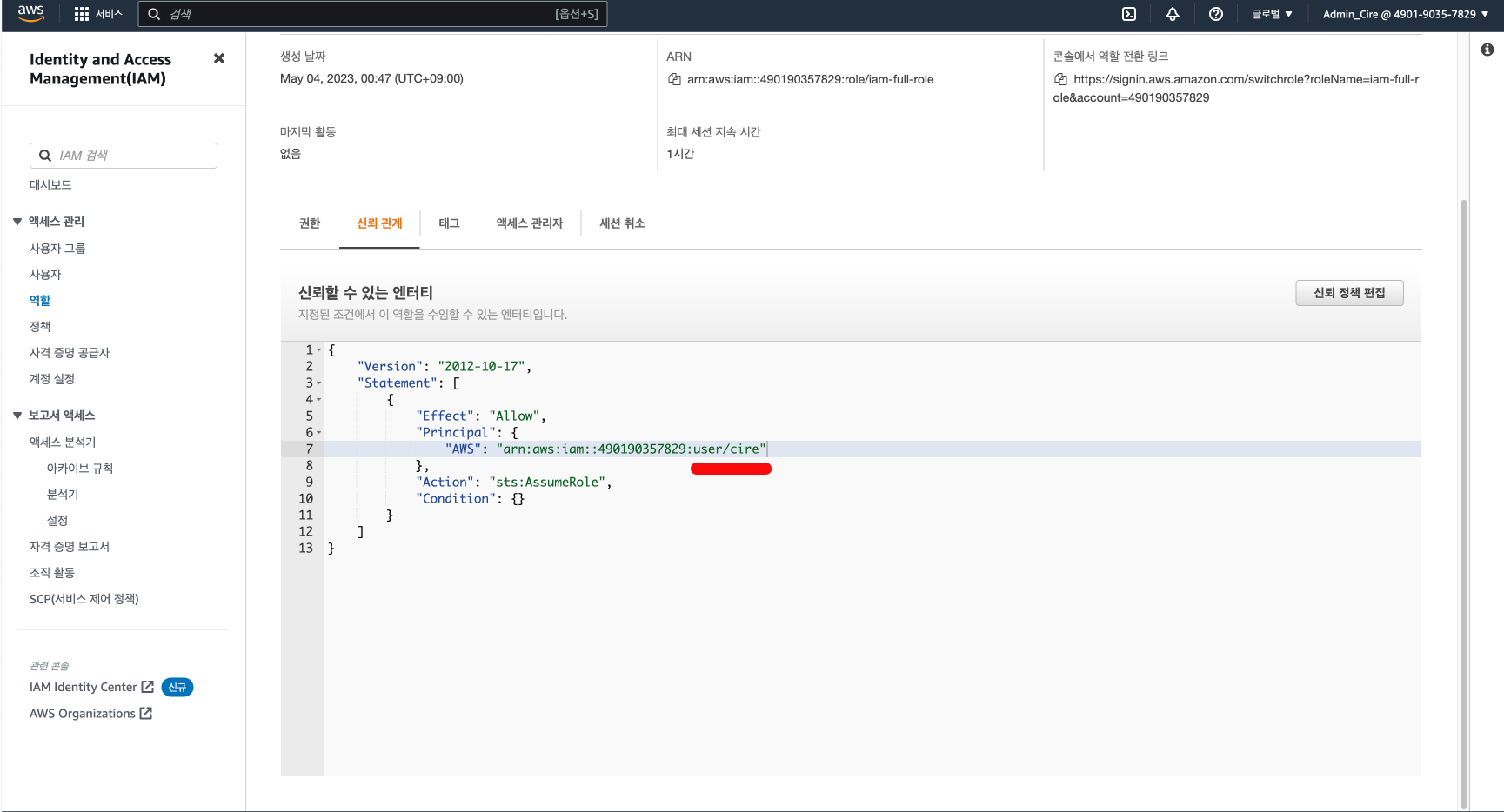Open 정책 in the sidebar
The image size is (1504, 812).
click(40, 327)
